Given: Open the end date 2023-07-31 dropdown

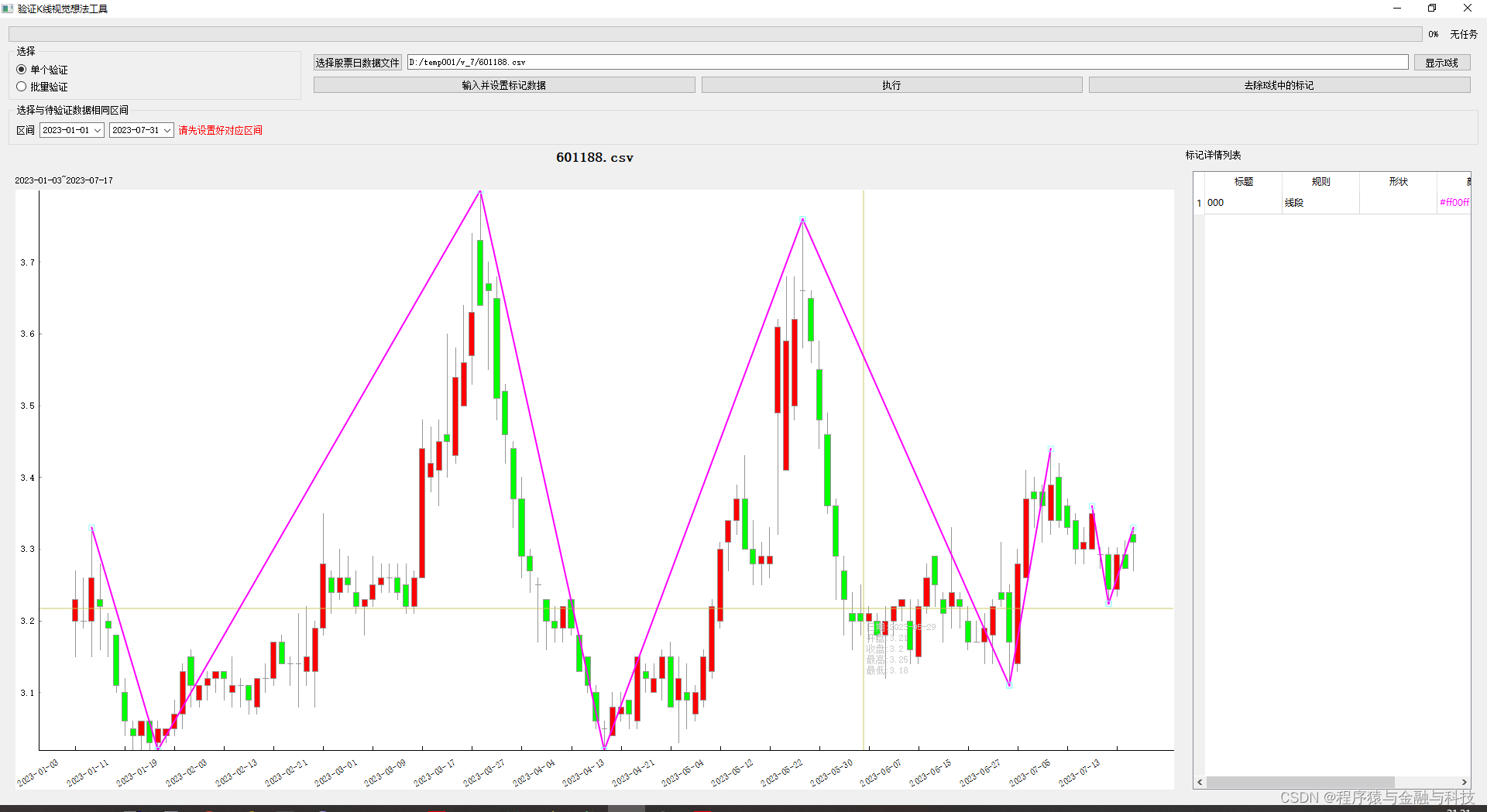Looking at the screenshot, I should point(141,130).
